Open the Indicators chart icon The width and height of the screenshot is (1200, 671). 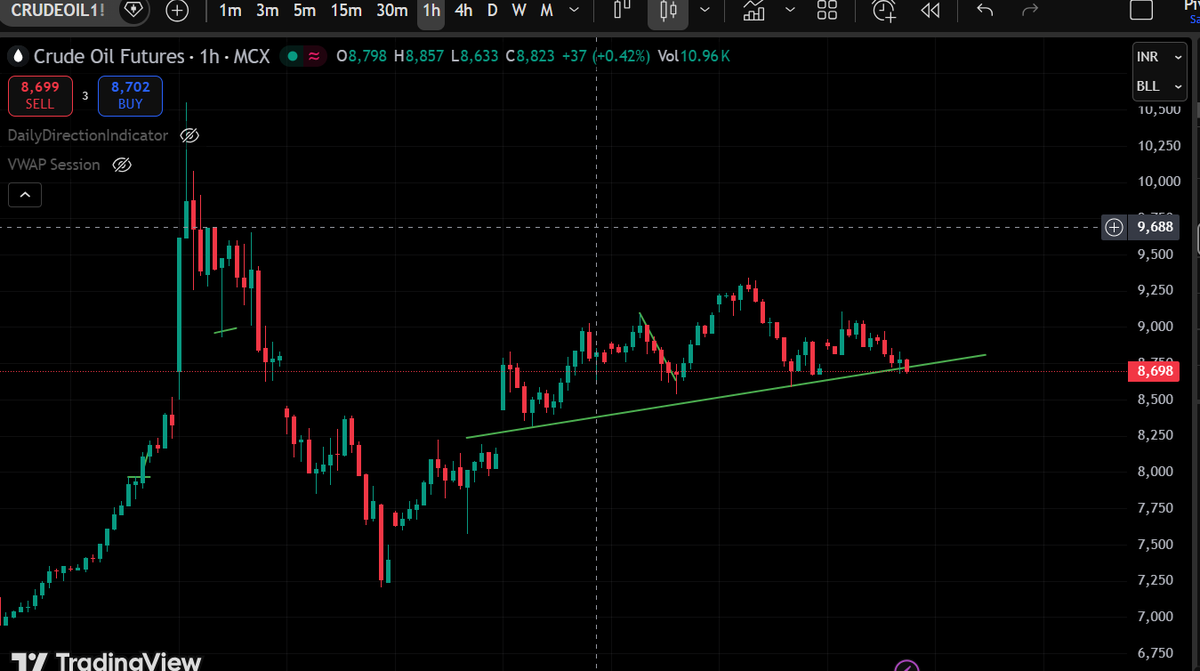coord(755,11)
